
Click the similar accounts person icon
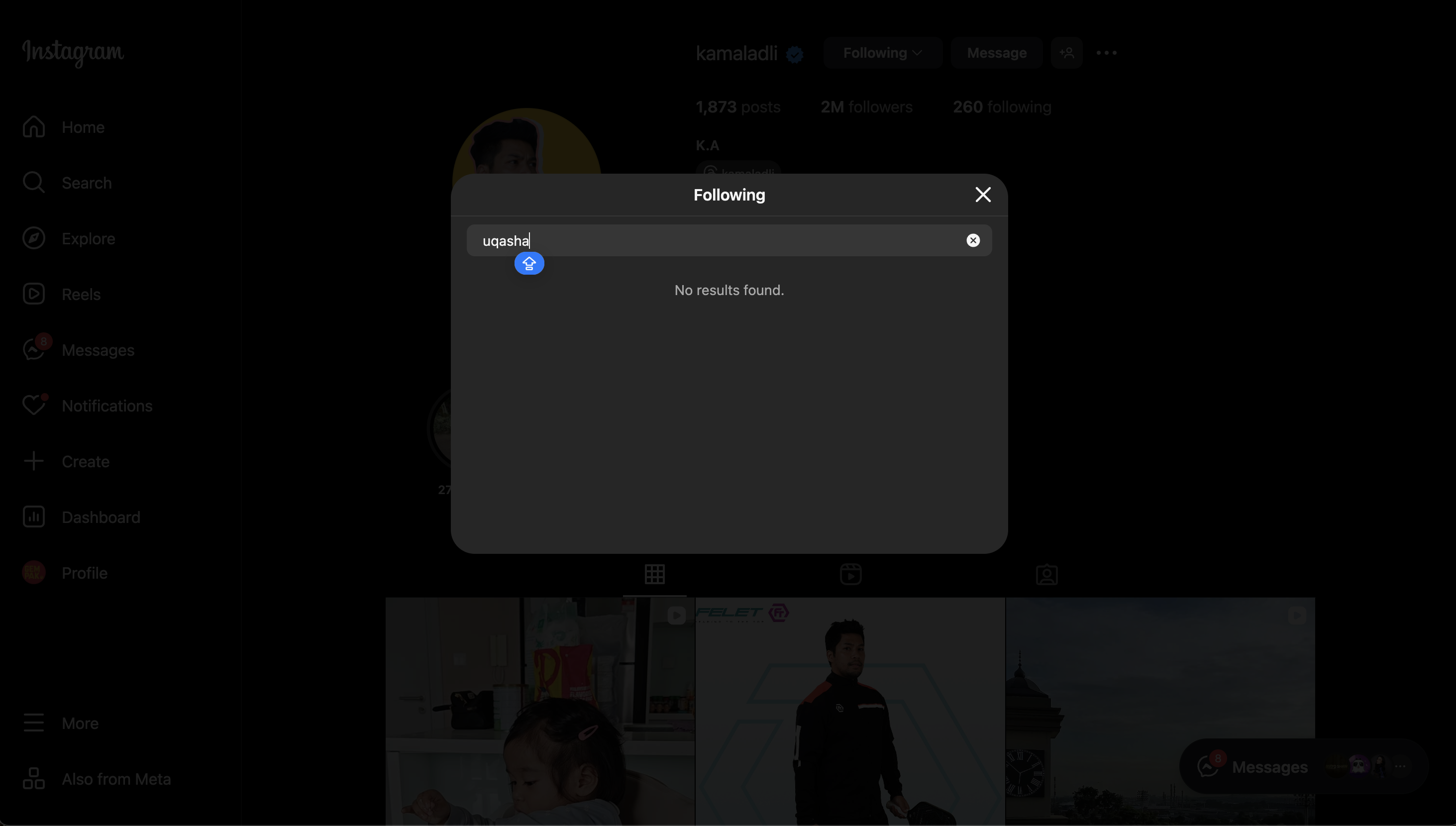coord(1066,53)
